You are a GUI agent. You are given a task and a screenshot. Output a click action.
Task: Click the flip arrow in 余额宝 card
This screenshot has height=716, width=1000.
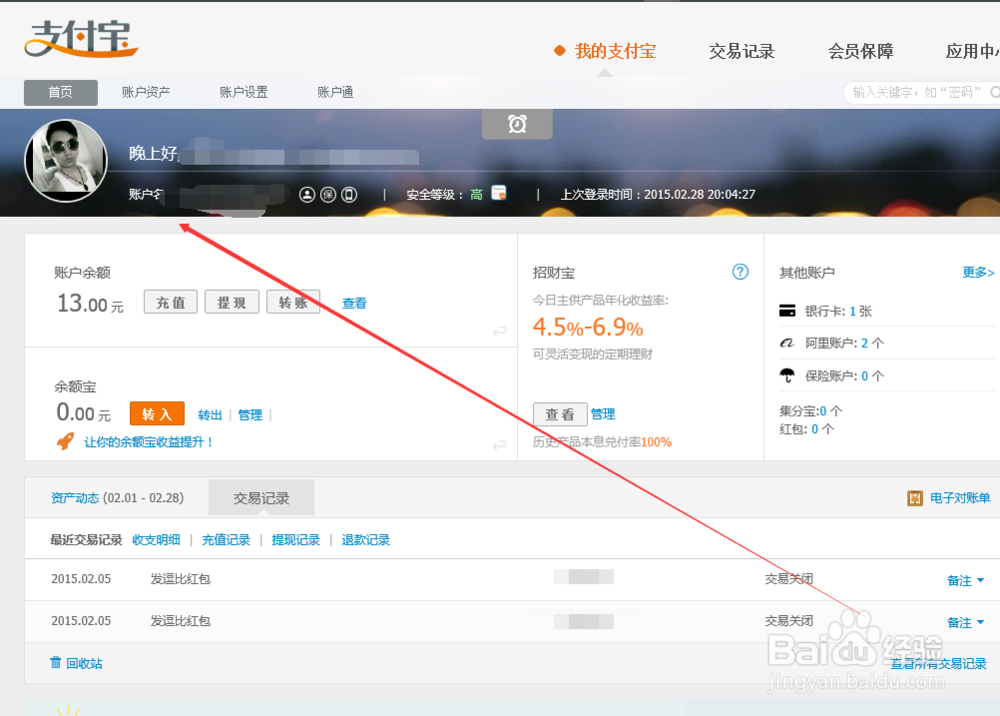point(500,444)
